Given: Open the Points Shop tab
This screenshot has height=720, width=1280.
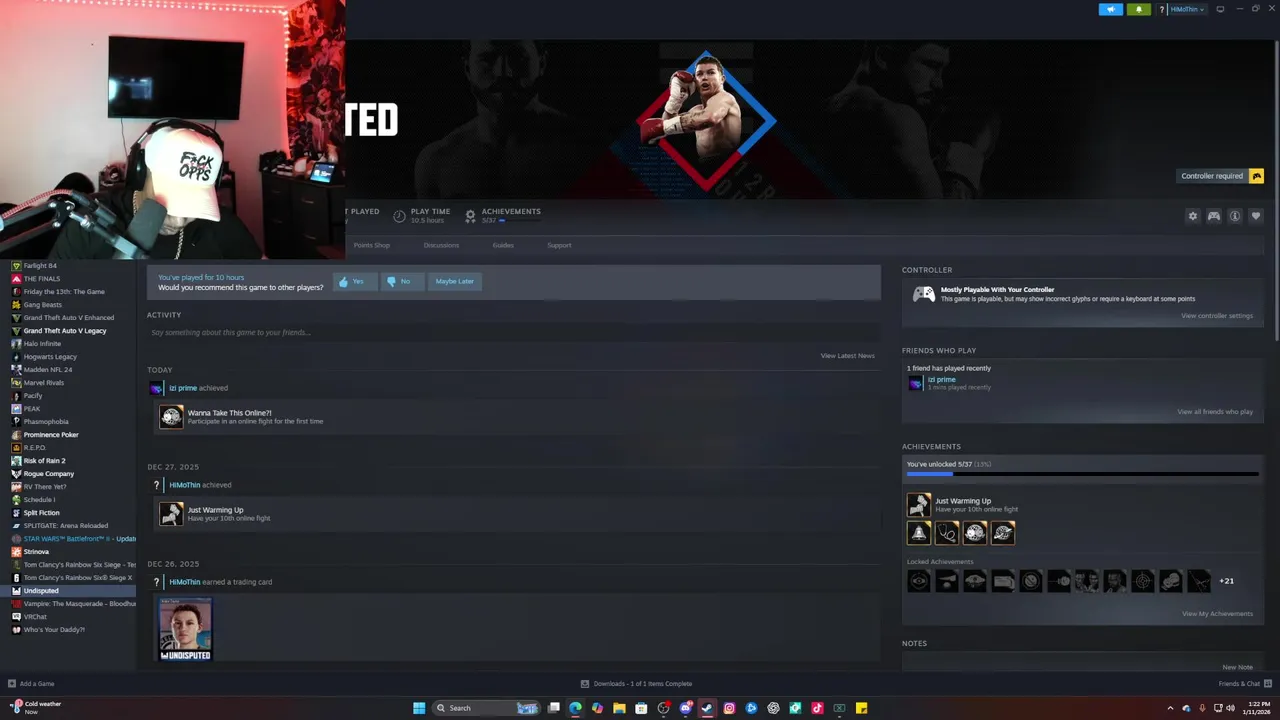Looking at the screenshot, I should [x=372, y=245].
